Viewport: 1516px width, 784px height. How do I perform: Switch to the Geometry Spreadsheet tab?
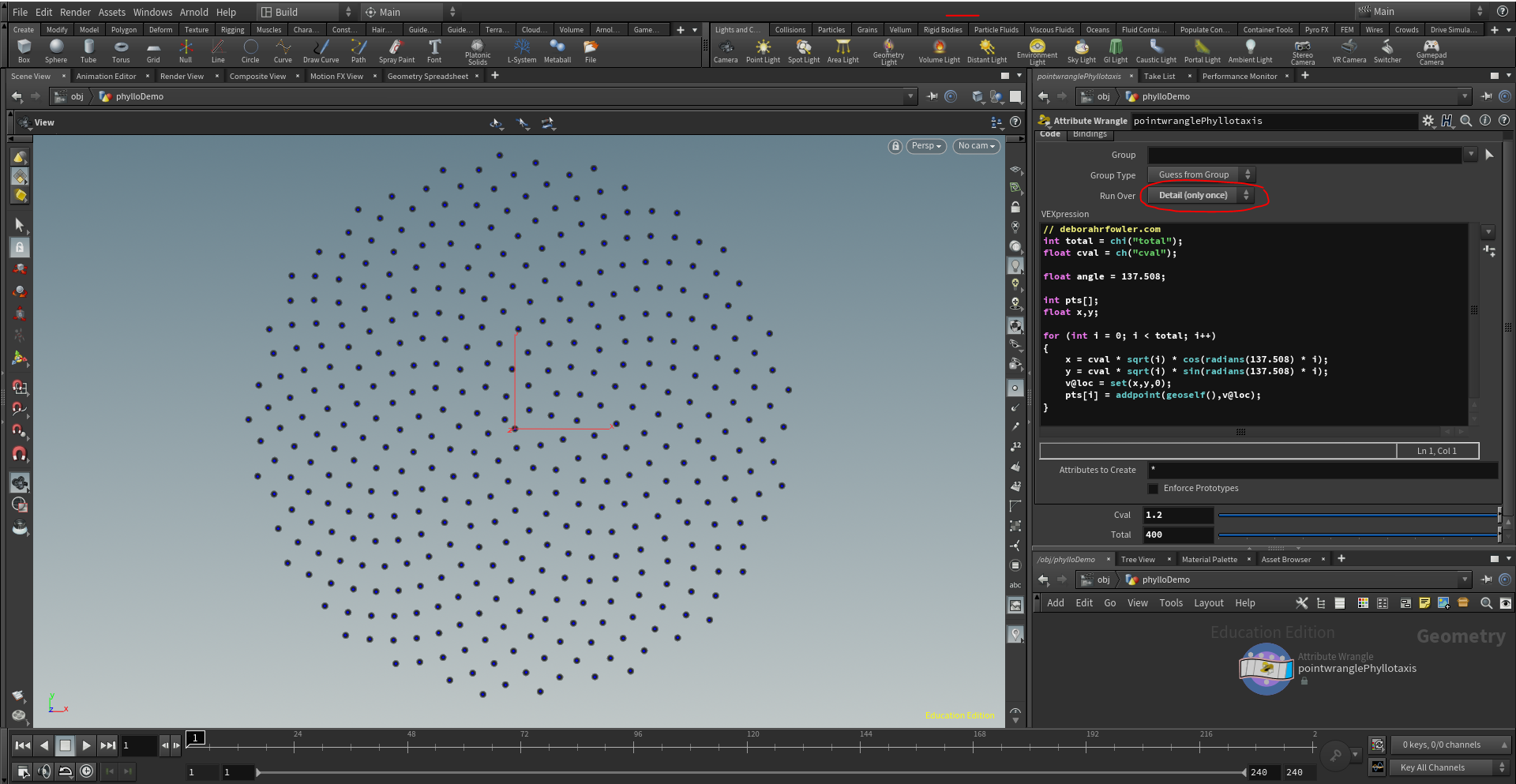point(427,77)
